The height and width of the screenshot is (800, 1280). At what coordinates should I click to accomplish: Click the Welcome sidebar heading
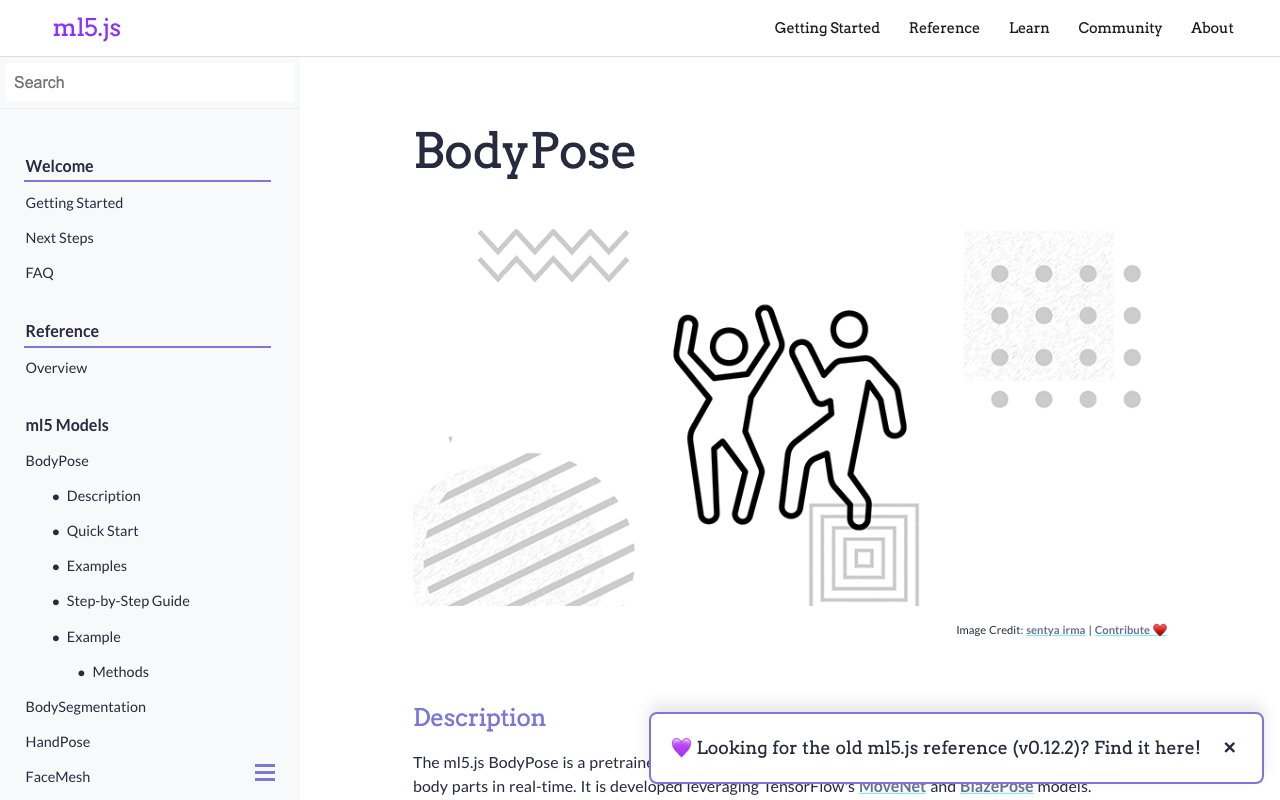click(59, 167)
